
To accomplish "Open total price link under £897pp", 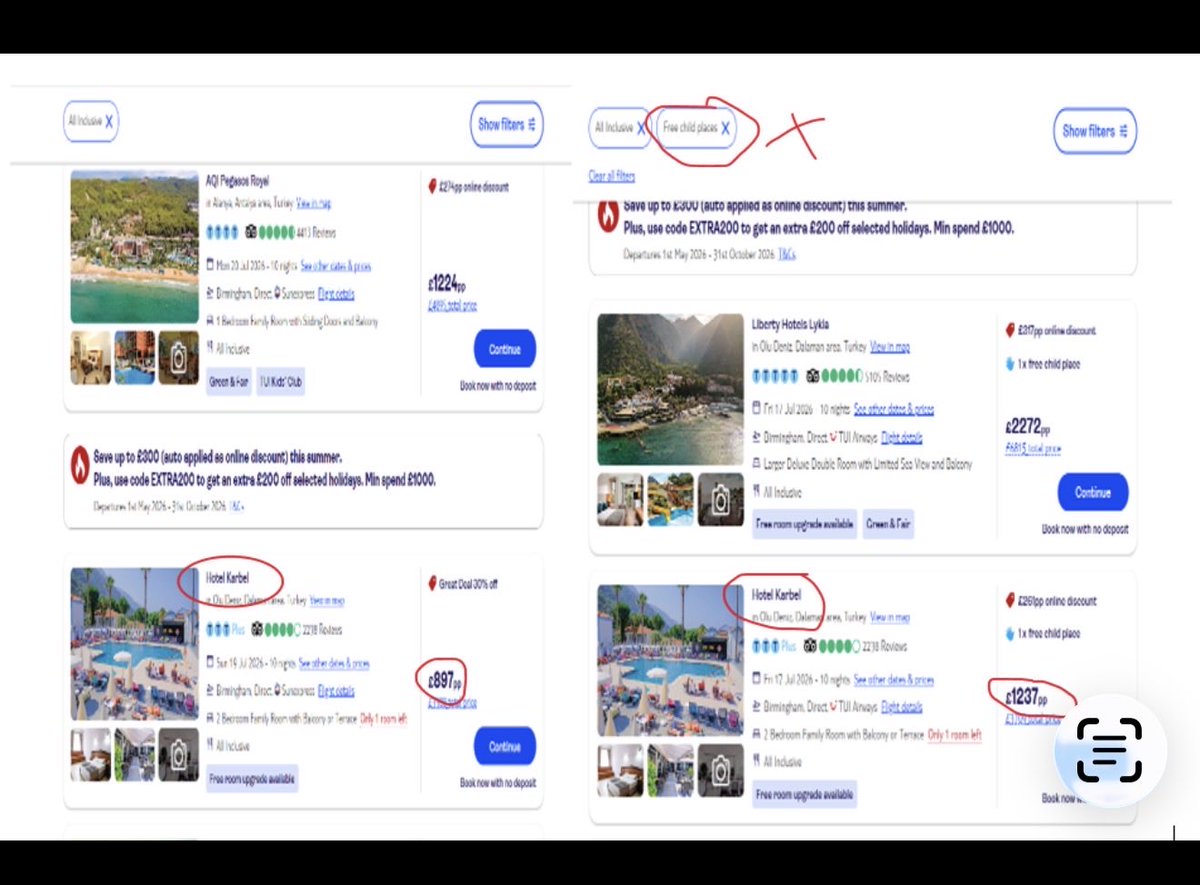I will coord(454,703).
